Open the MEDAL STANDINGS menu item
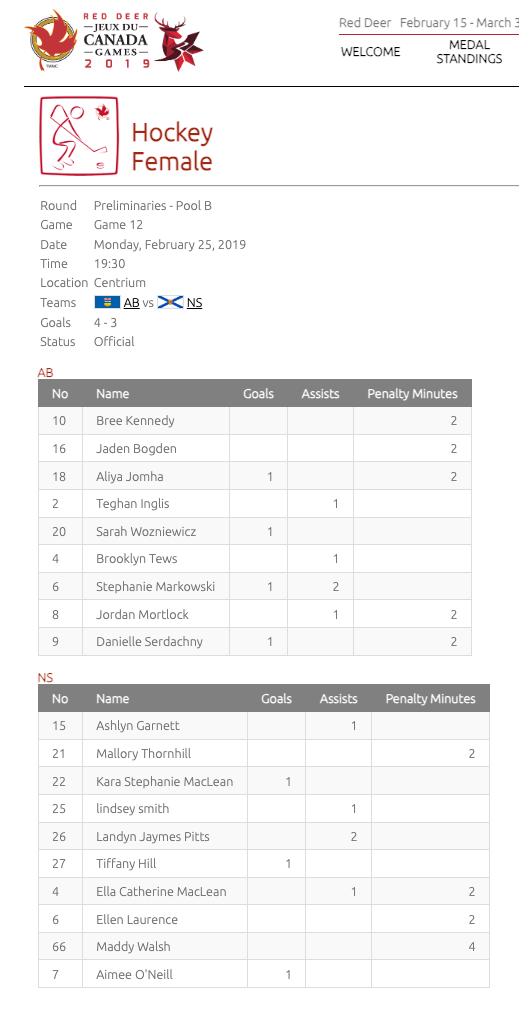This screenshot has width=519, height=1018. coord(469,52)
